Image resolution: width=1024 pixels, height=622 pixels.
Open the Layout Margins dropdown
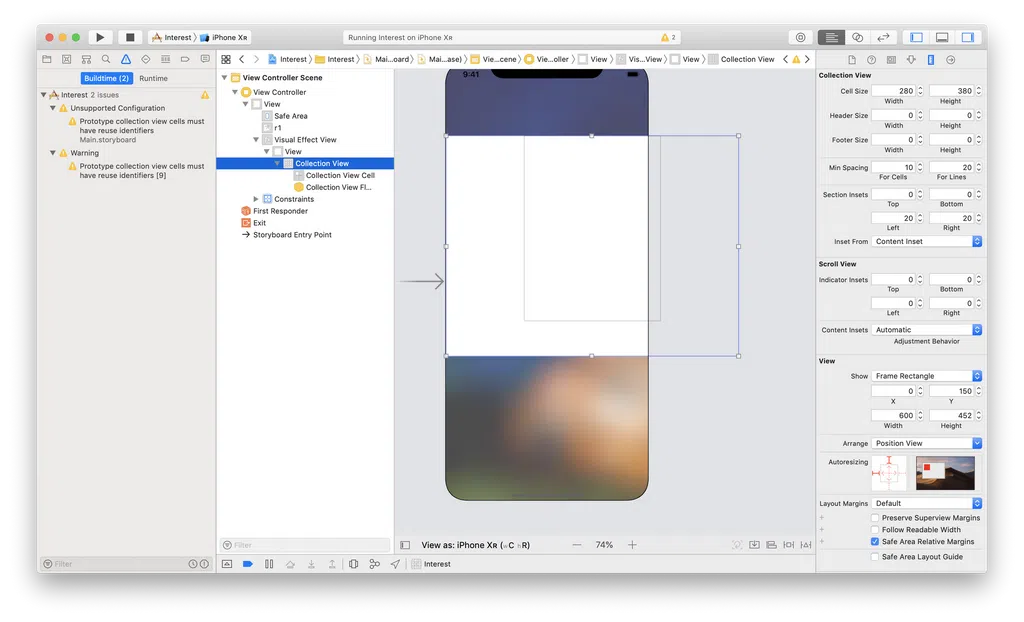coord(927,503)
